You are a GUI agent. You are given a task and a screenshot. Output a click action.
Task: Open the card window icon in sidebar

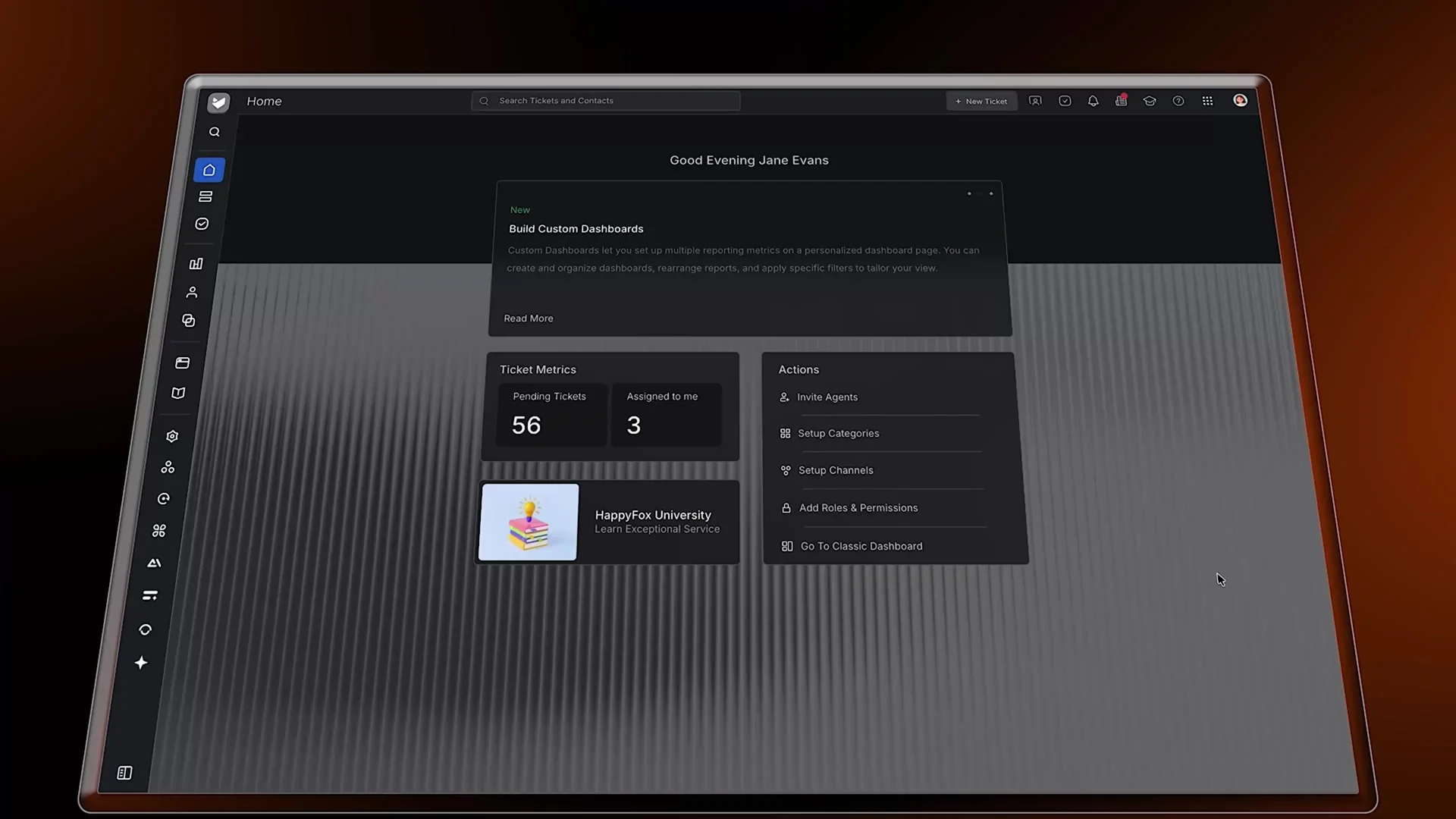coord(183,363)
